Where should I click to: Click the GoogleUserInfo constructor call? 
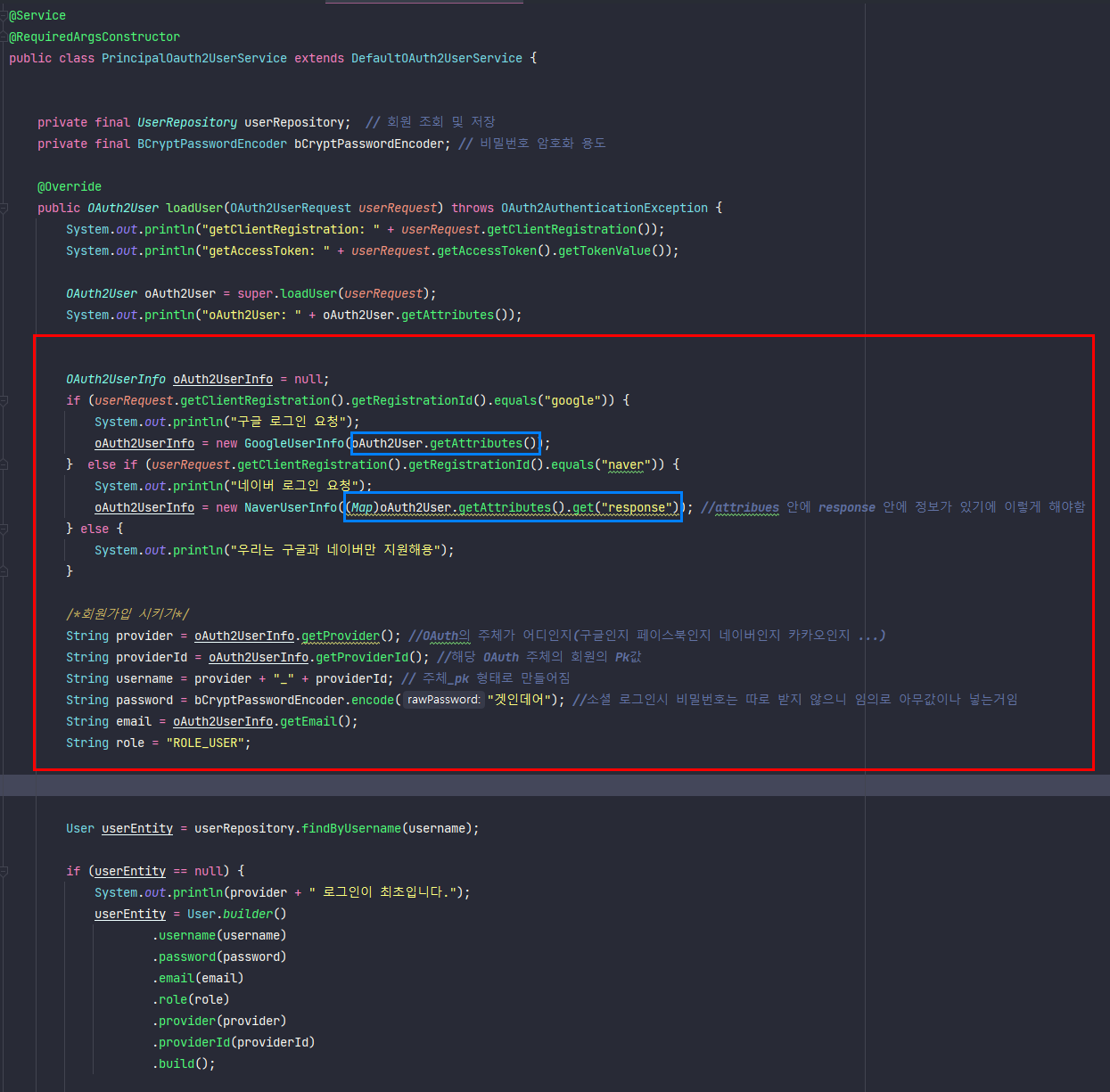coord(294,443)
